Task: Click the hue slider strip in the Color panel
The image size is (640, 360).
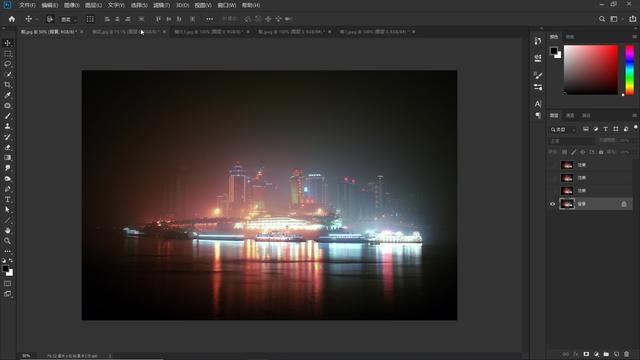Action: click(x=630, y=70)
